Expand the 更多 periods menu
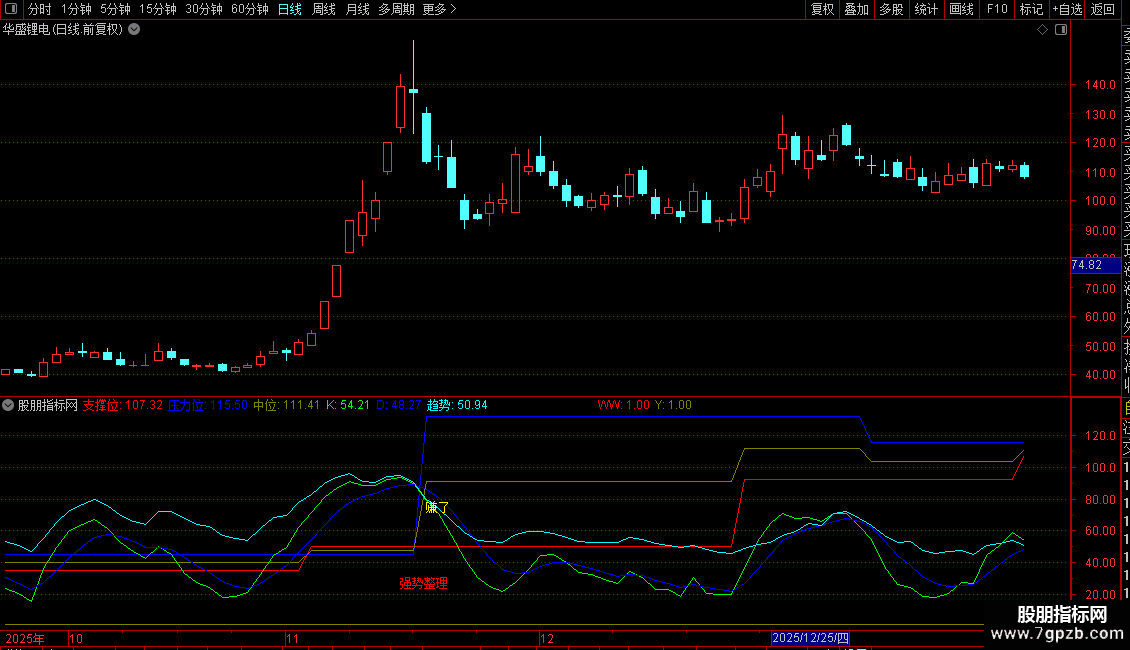This screenshot has height=650, width=1130. [439, 9]
